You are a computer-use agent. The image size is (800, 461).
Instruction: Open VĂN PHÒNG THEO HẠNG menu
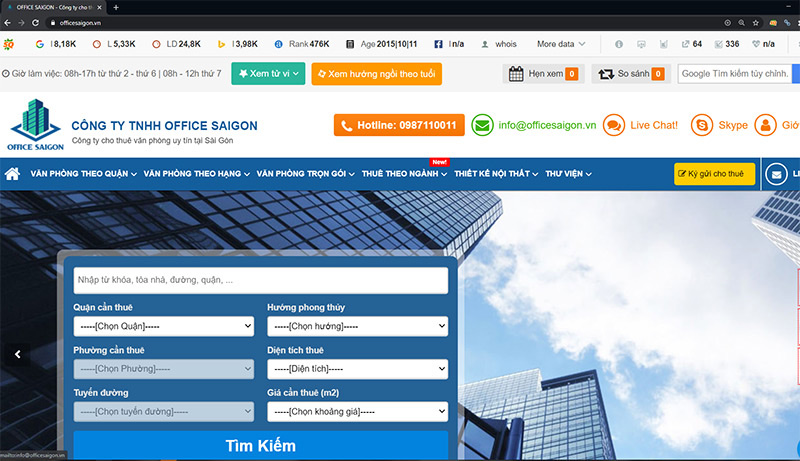[196, 173]
